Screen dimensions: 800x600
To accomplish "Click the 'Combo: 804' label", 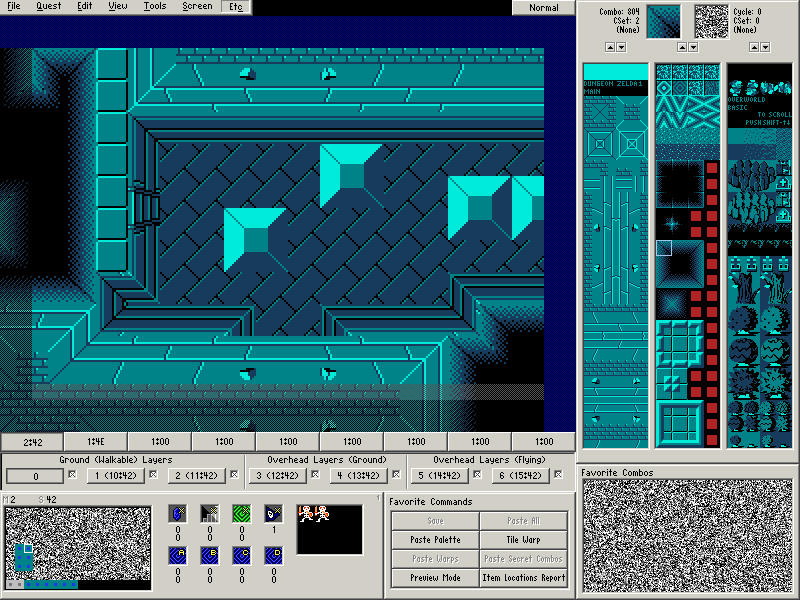I will (x=619, y=11).
